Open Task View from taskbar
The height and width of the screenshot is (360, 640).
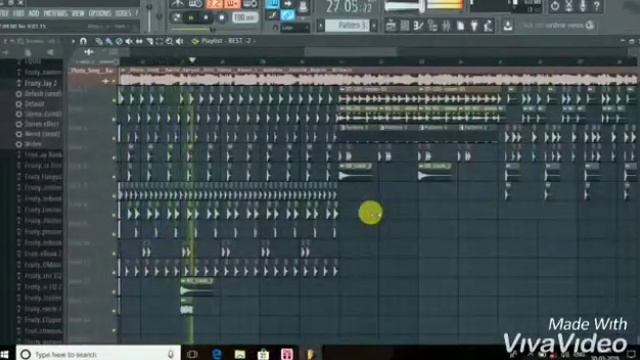coord(192,354)
